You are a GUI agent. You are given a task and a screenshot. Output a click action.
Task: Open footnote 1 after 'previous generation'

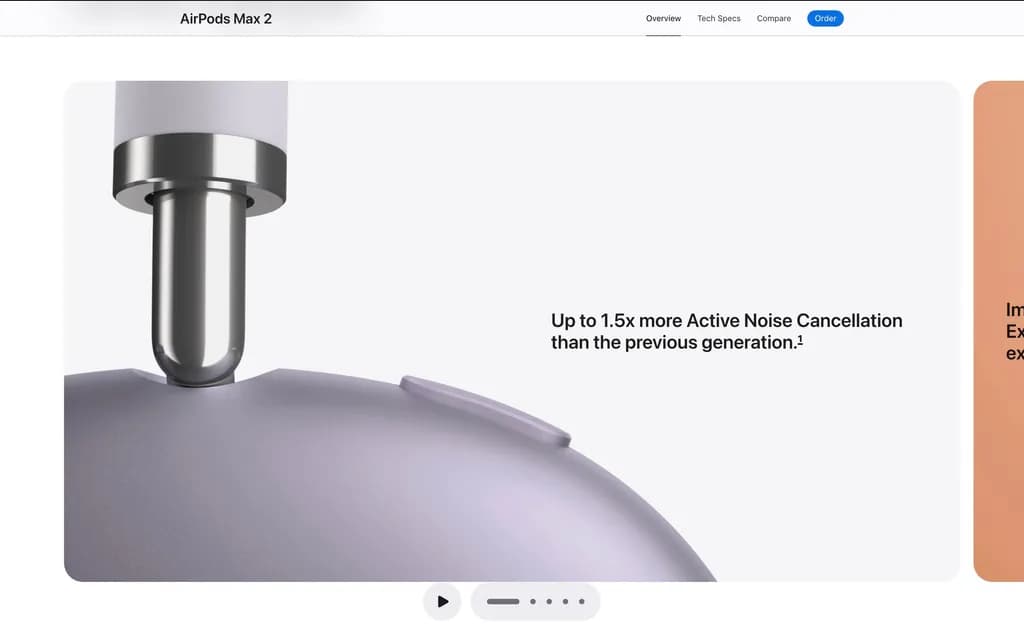click(x=800, y=339)
